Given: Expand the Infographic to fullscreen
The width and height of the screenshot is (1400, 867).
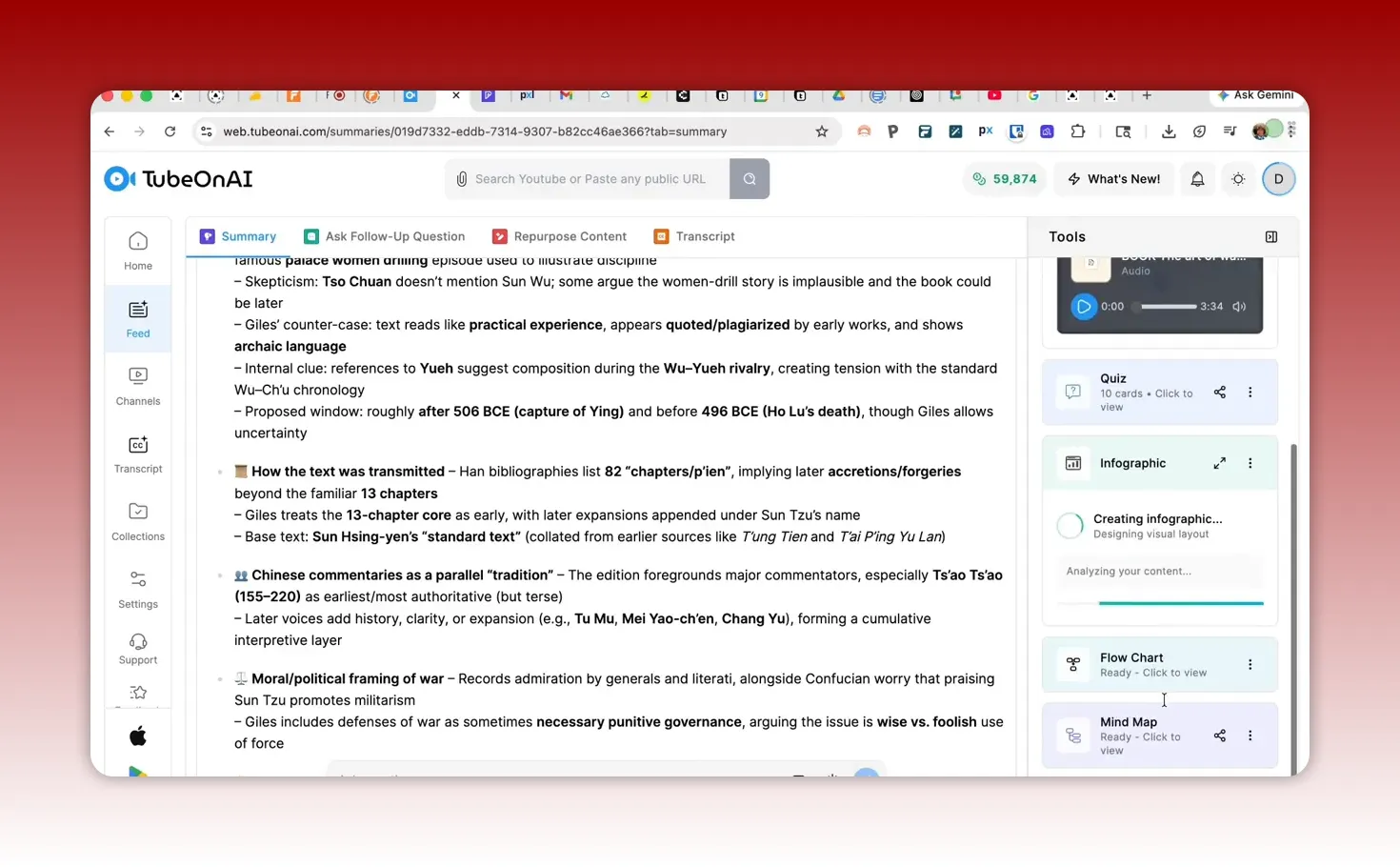Looking at the screenshot, I should click(x=1220, y=463).
